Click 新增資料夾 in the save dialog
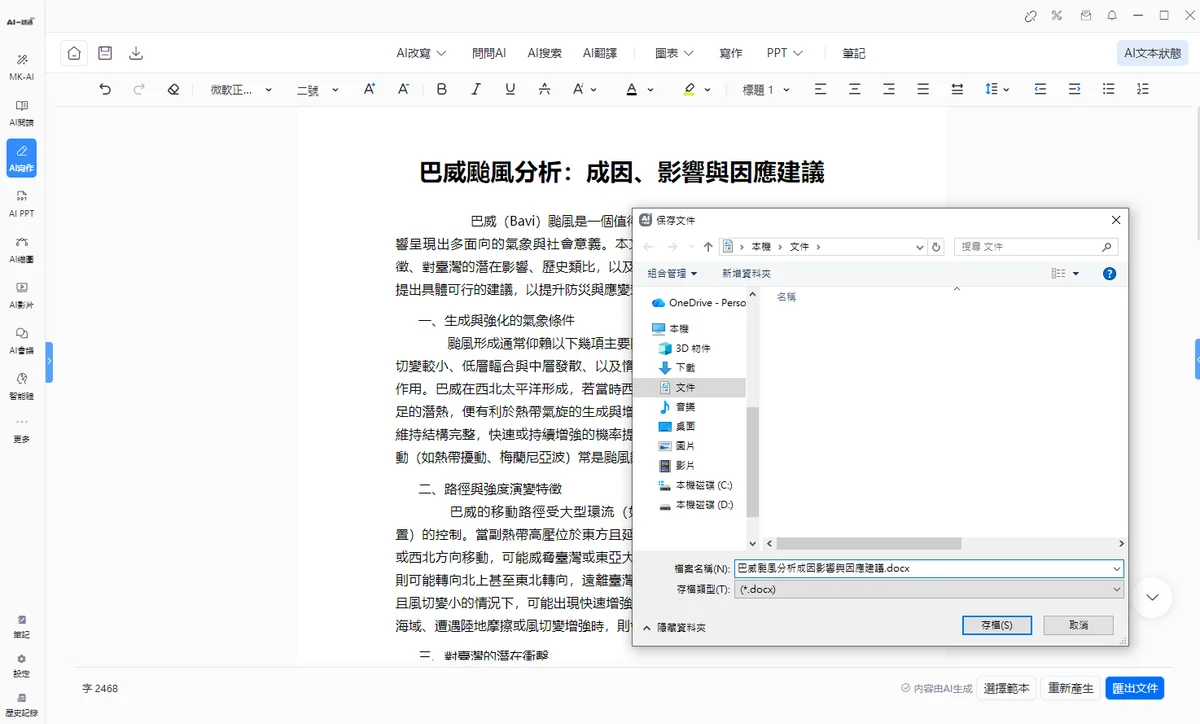 click(746, 273)
